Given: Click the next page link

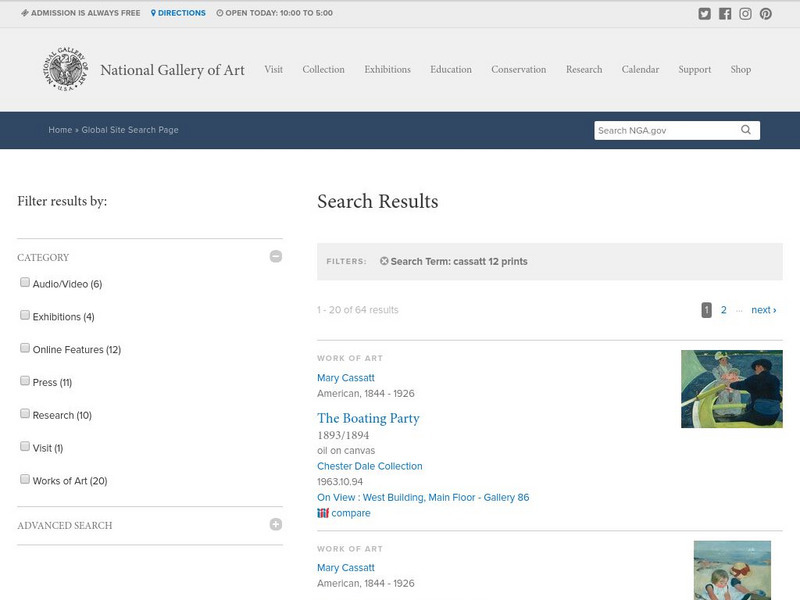Looking at the screenshot, I should (764, 310).
